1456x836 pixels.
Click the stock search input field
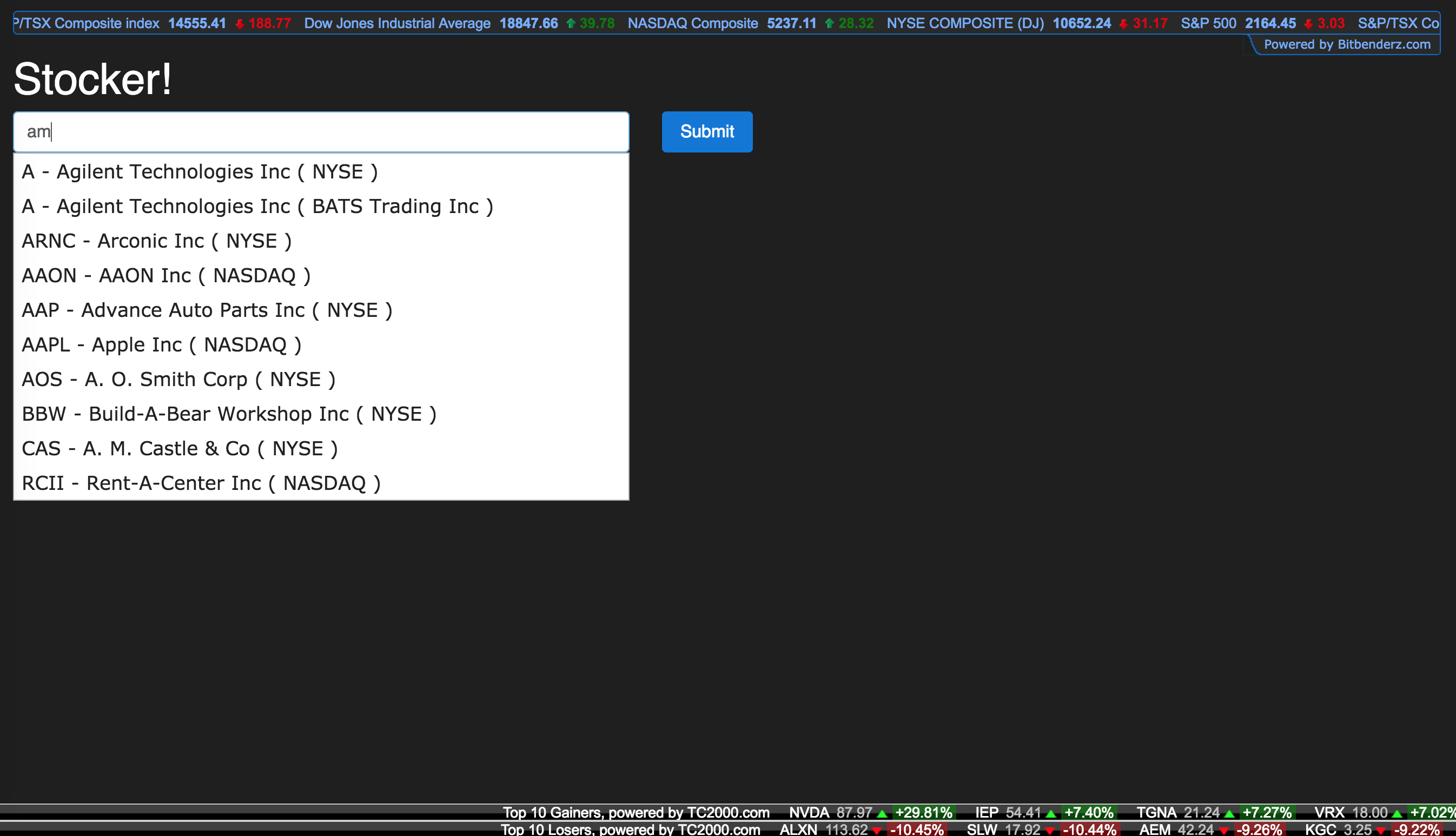(x=321, y=131)
